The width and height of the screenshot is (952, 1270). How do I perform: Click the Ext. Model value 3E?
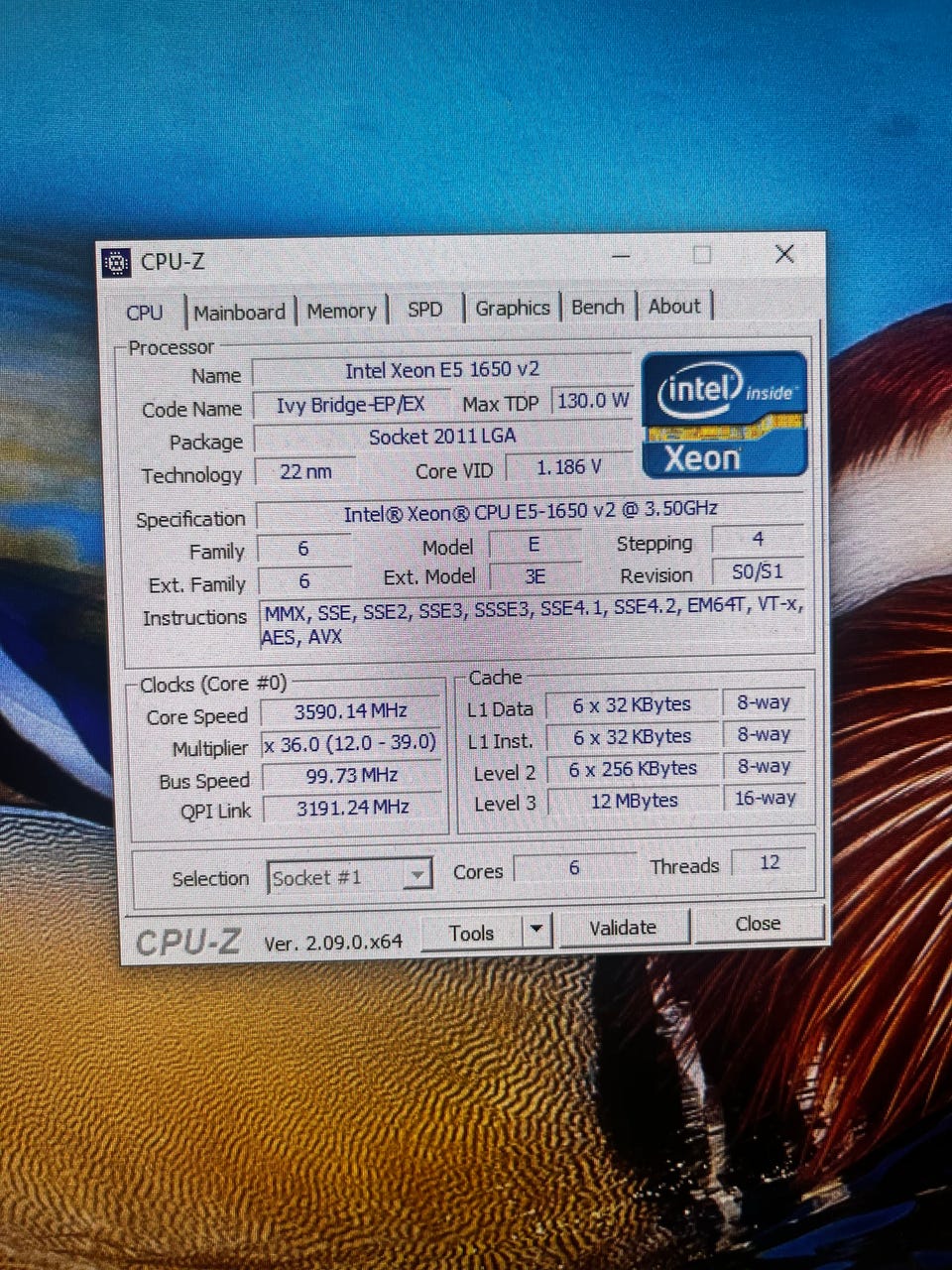pos(535,576)
